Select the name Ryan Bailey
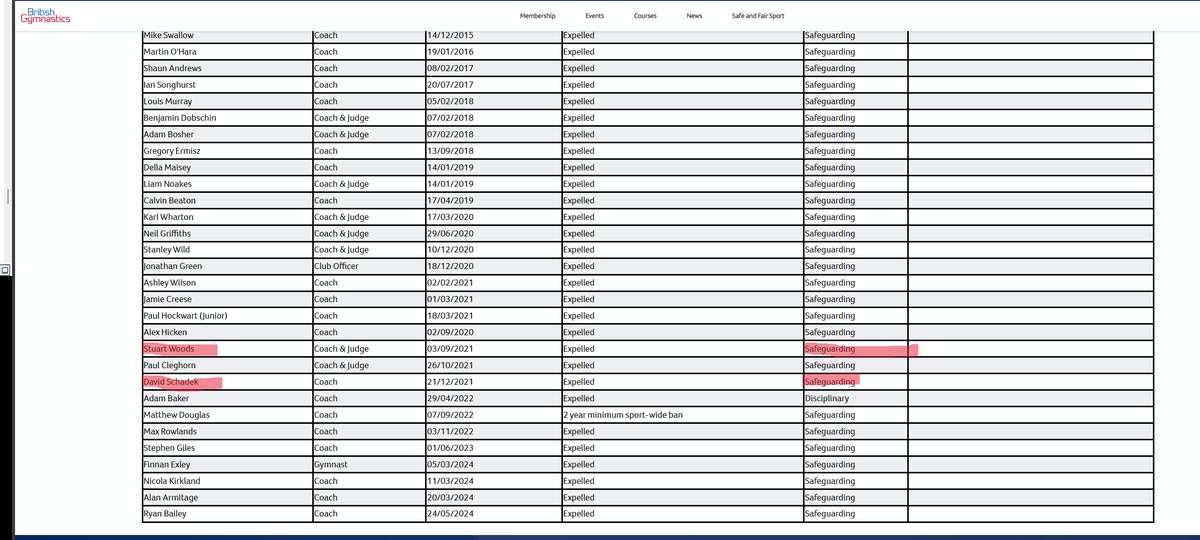The image size is (1200, 540). point(166,514)
